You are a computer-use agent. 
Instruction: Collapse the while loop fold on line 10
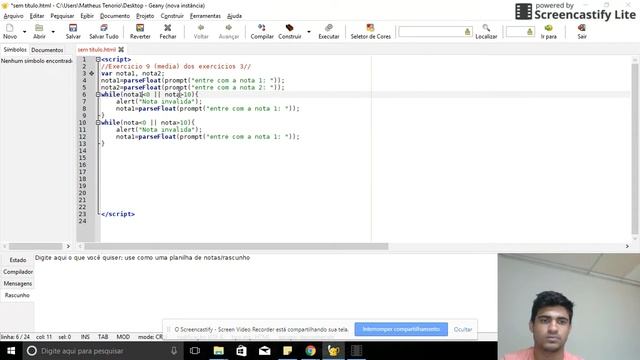[x=98, y=122]
